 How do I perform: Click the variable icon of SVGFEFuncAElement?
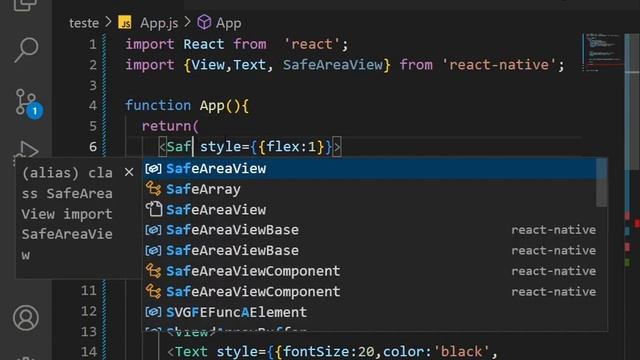pyautogui.click(x=153, y=312)
